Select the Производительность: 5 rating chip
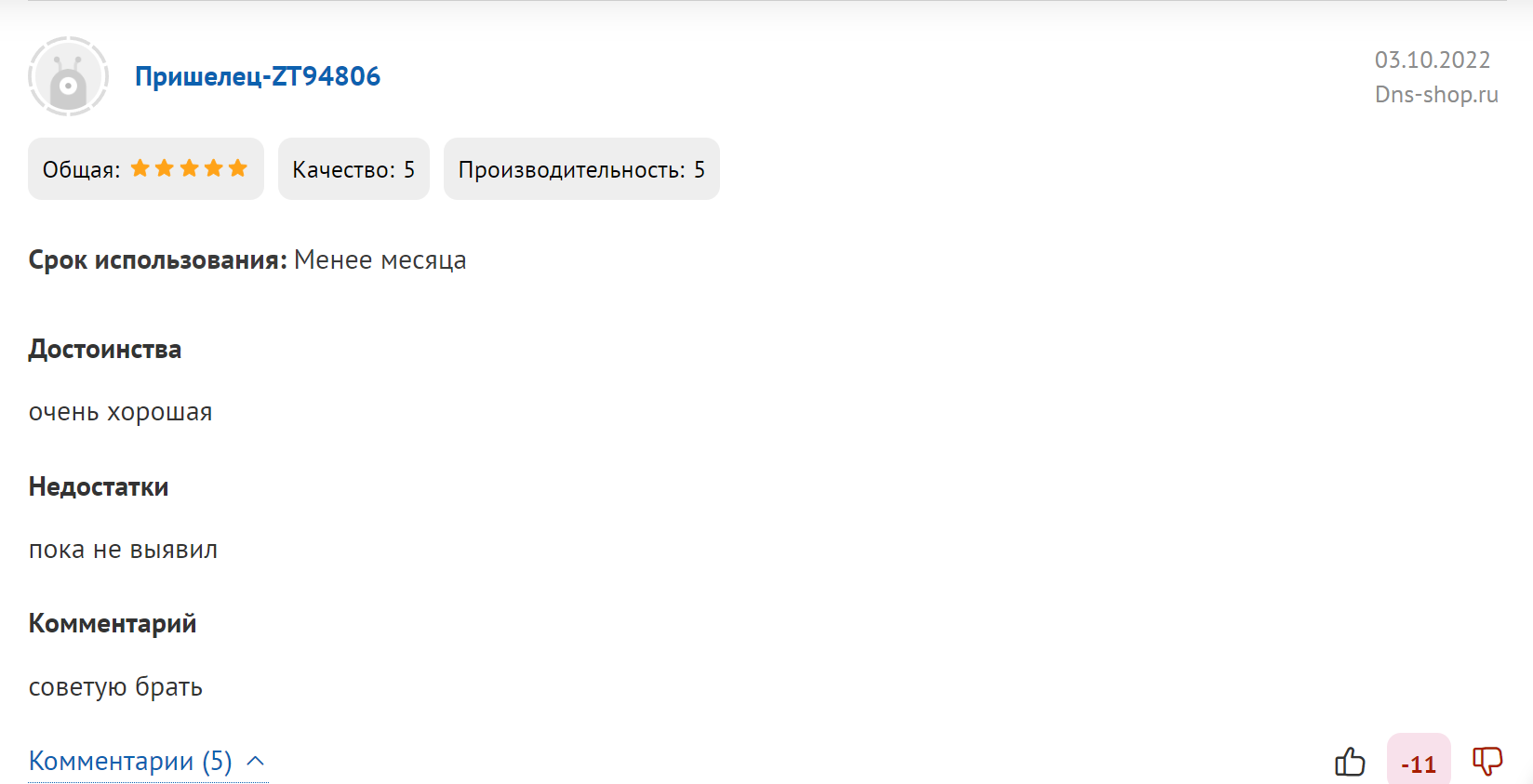1533x784 pixels. pos(581,169)
